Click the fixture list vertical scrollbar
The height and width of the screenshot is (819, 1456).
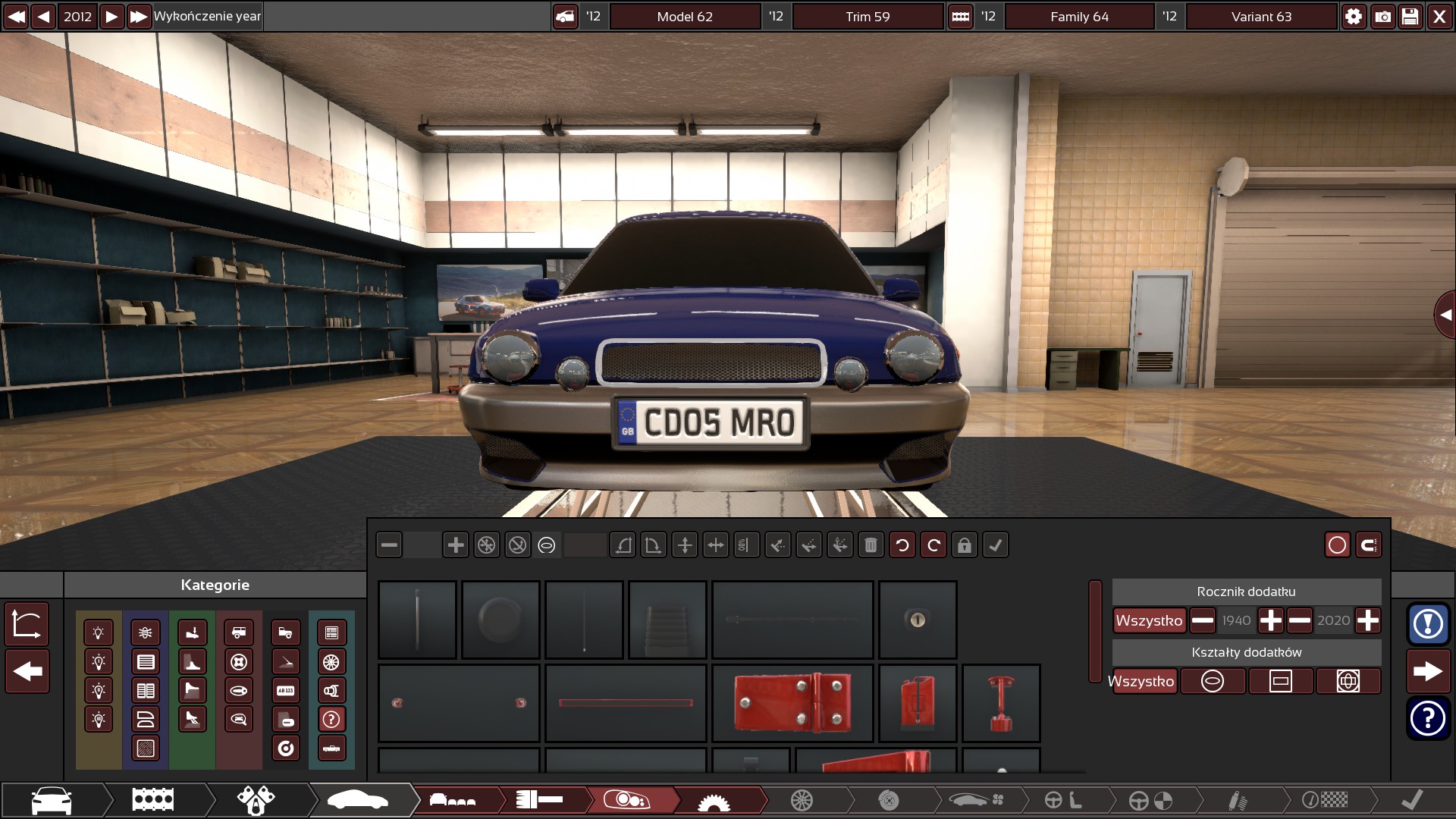[x=1095, y=631]
